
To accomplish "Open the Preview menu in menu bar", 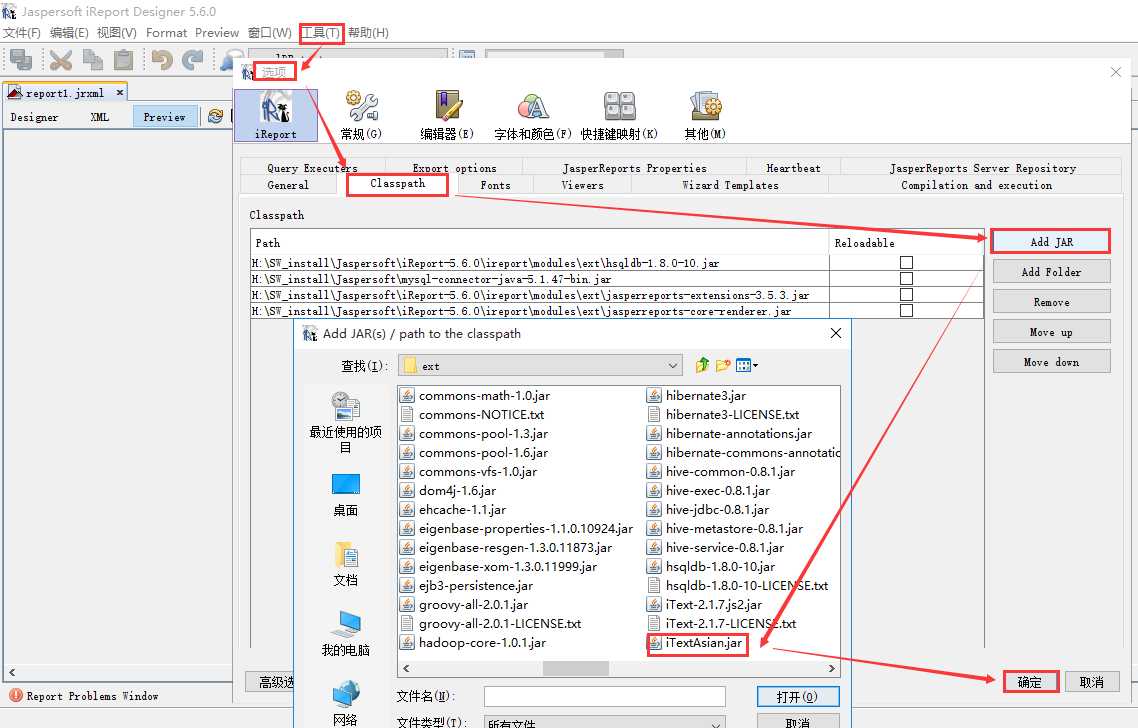I will pos(216,33).
